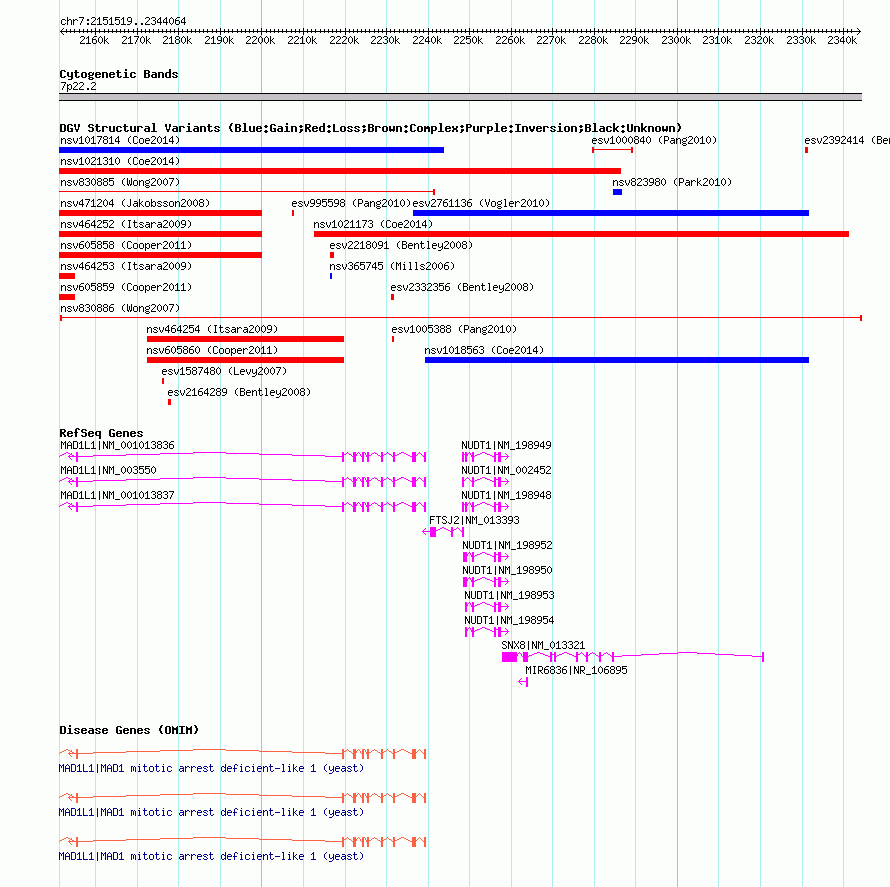This screenshot has height=887, width=890.
Task: Select gene label NUDT1|NM_002452
Action: tap(506, 470)
